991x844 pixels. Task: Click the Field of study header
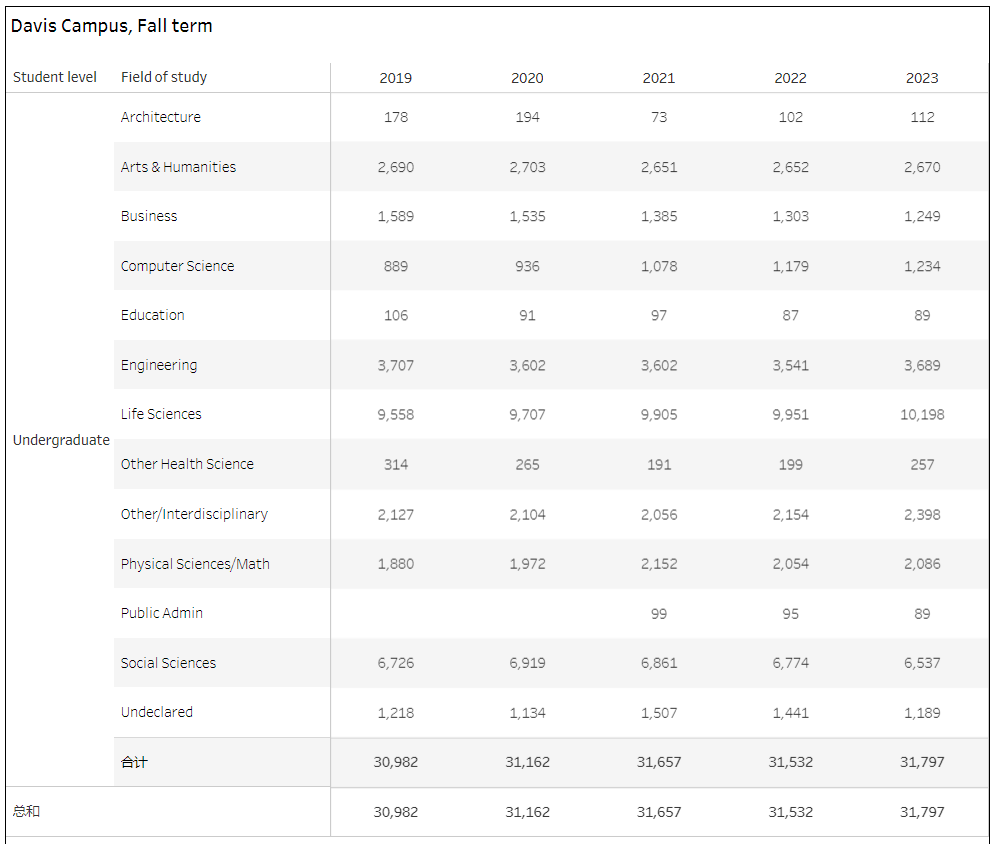point(164,77)
